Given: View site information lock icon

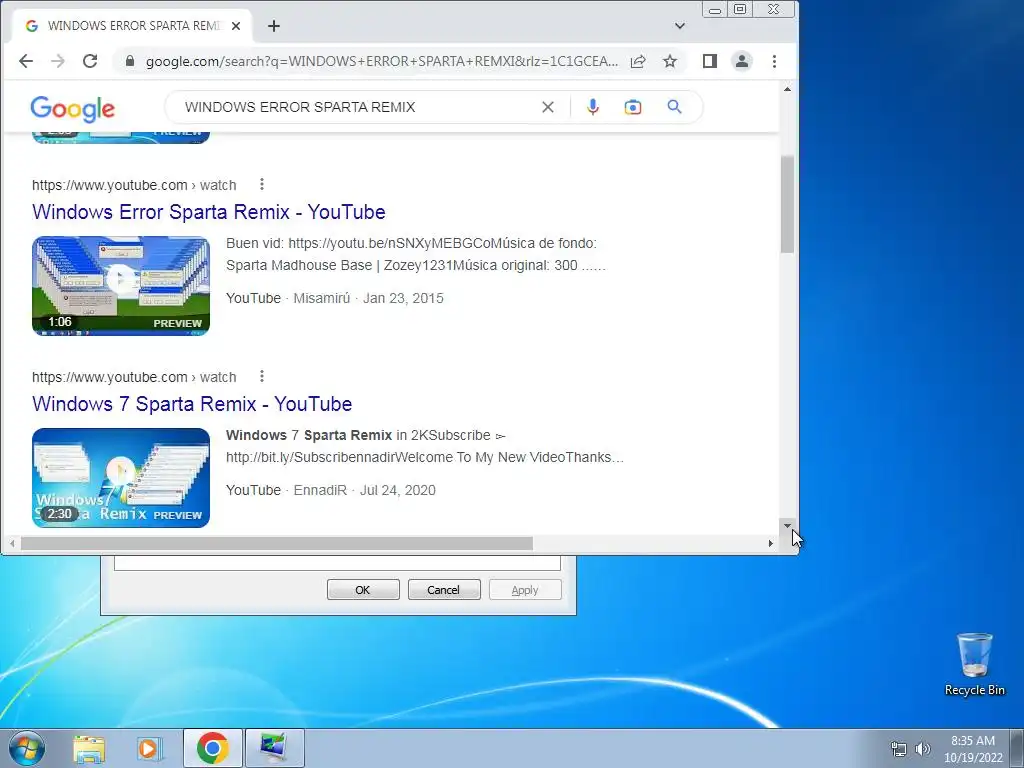Looking at the screenshot, I should [130, 61].
